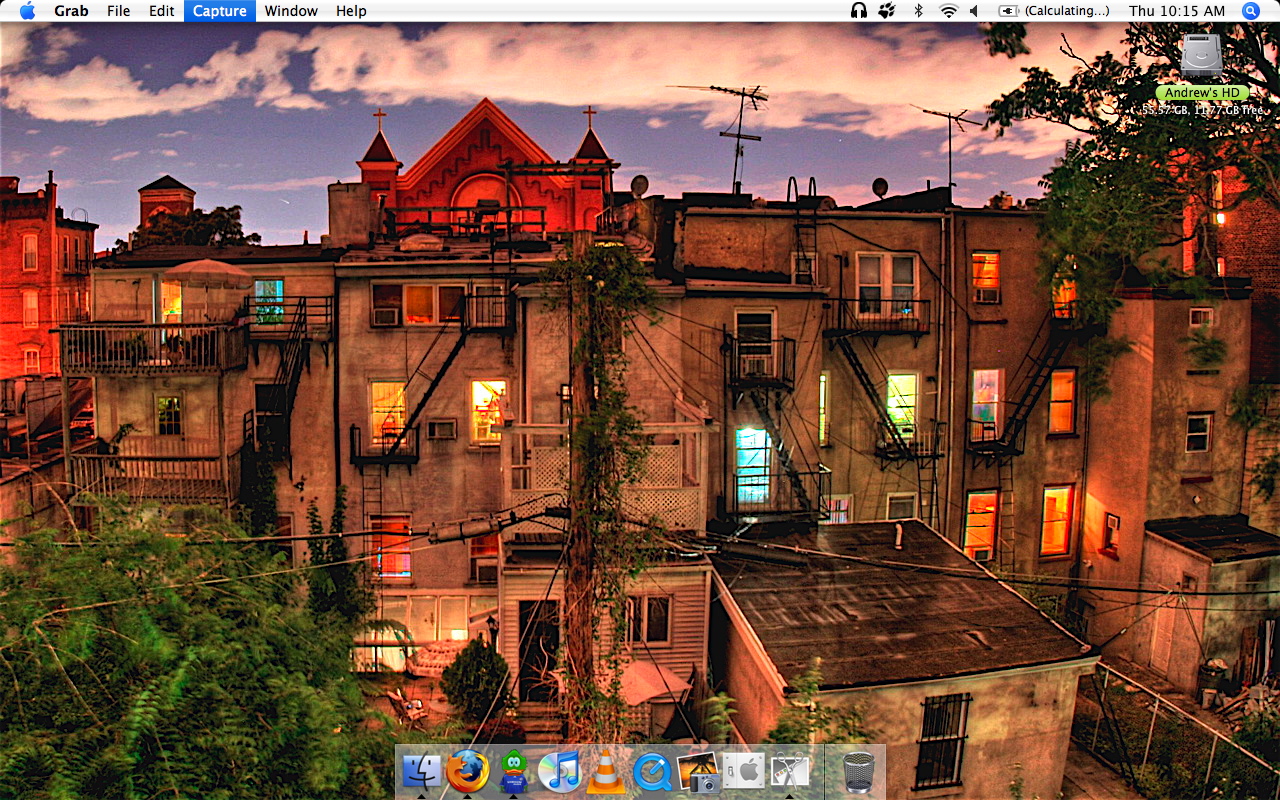Open the Window menu
The image size is (1280, 800).
[x=291, y=11]
